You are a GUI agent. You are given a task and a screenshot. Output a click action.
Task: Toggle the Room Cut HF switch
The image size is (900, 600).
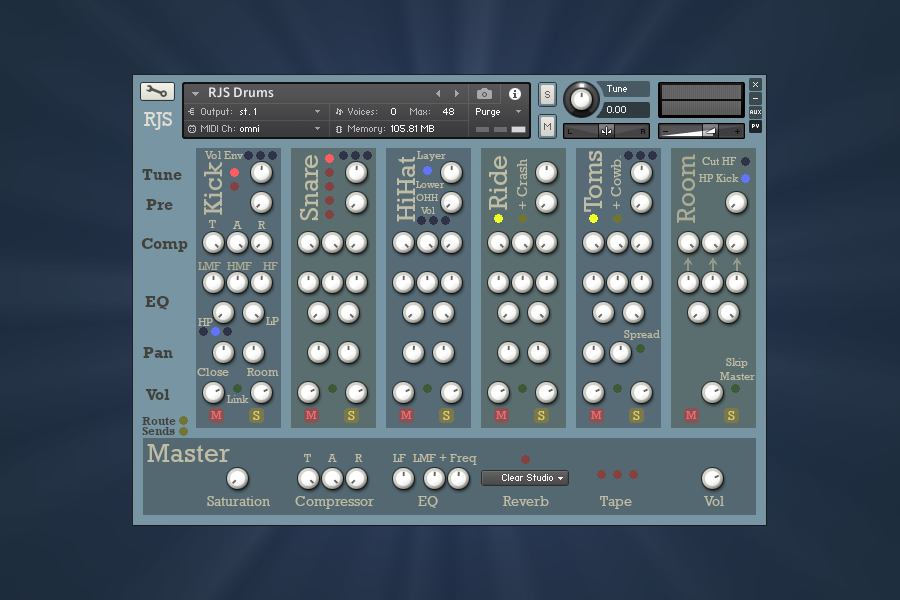click(745, 161)
